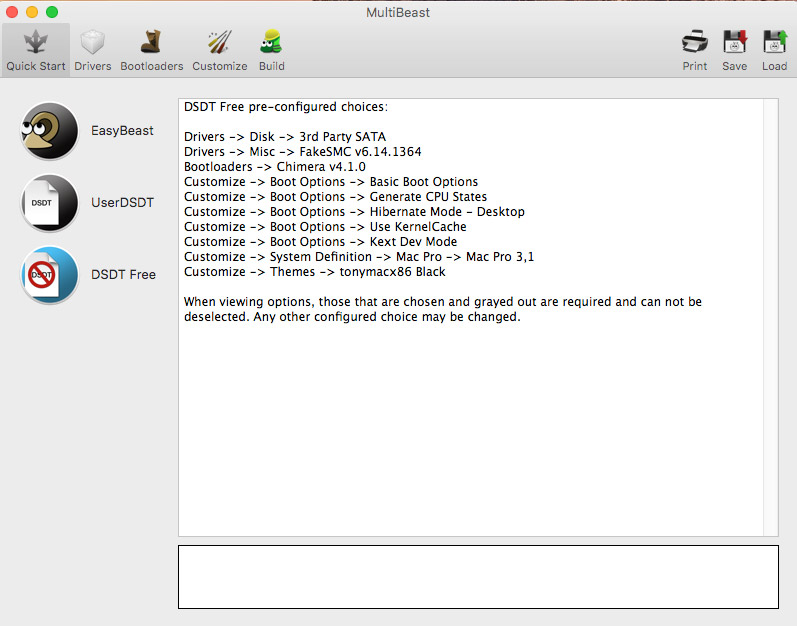Click the 'When viewing options' note paragraph

(x=443, y=309)
